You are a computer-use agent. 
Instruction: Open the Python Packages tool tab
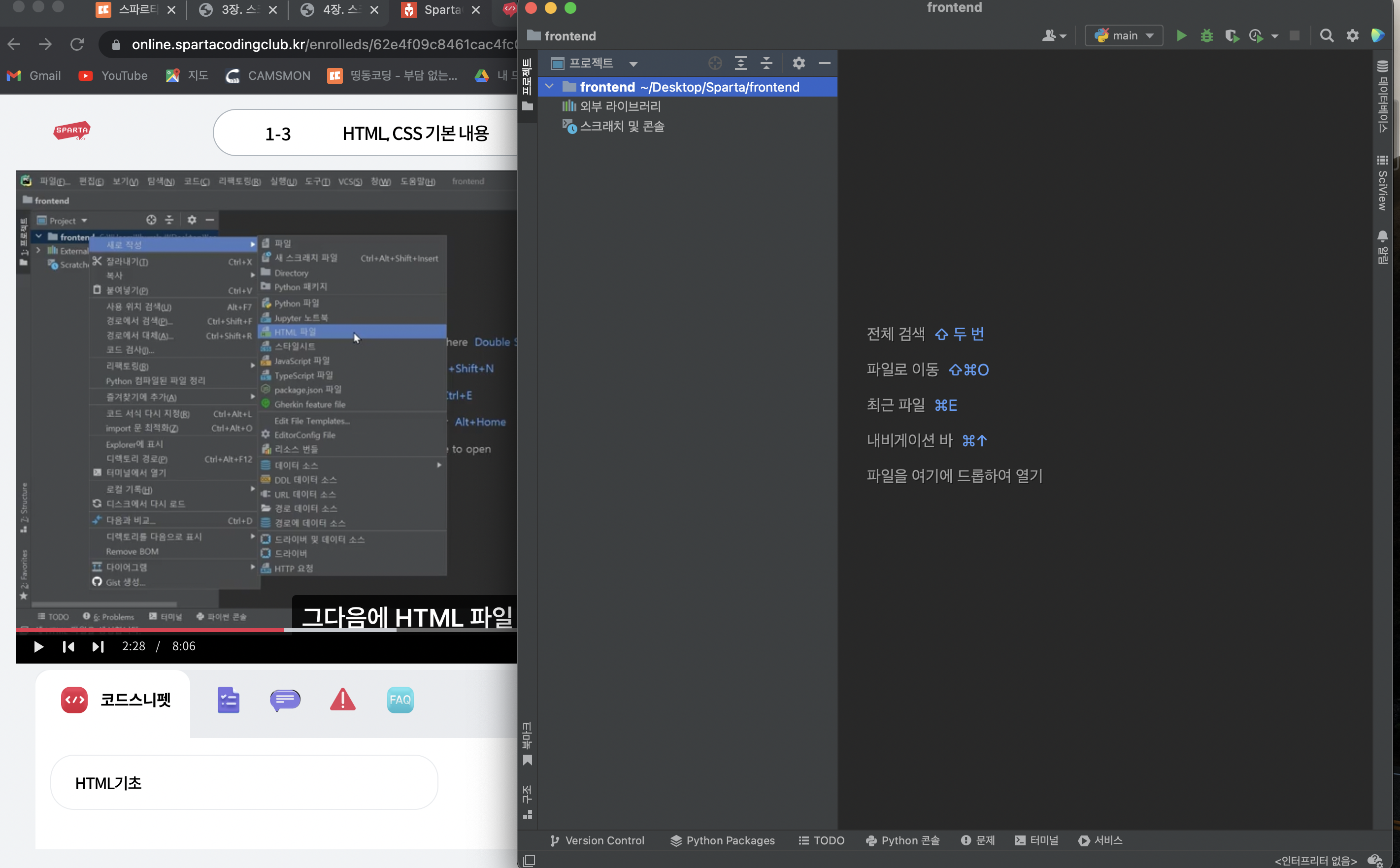(722, 840)
